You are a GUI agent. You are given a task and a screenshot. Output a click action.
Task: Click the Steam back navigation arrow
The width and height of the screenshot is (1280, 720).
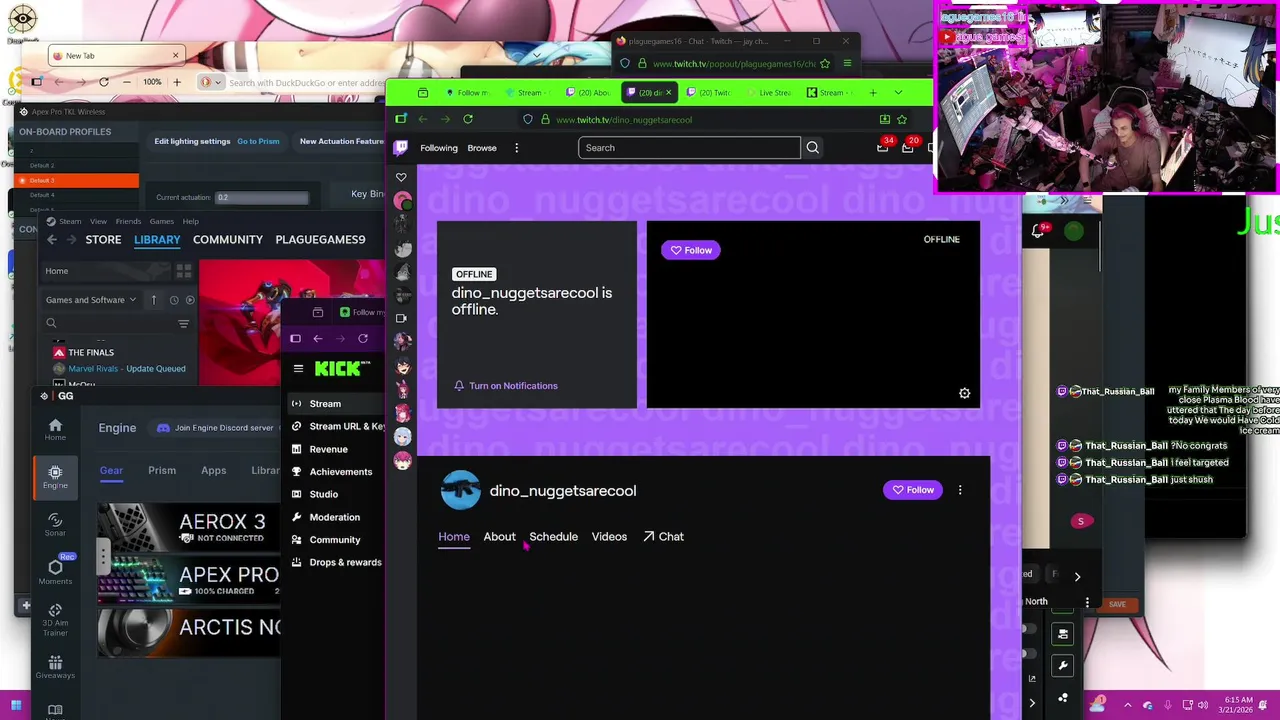pos(53,240)
